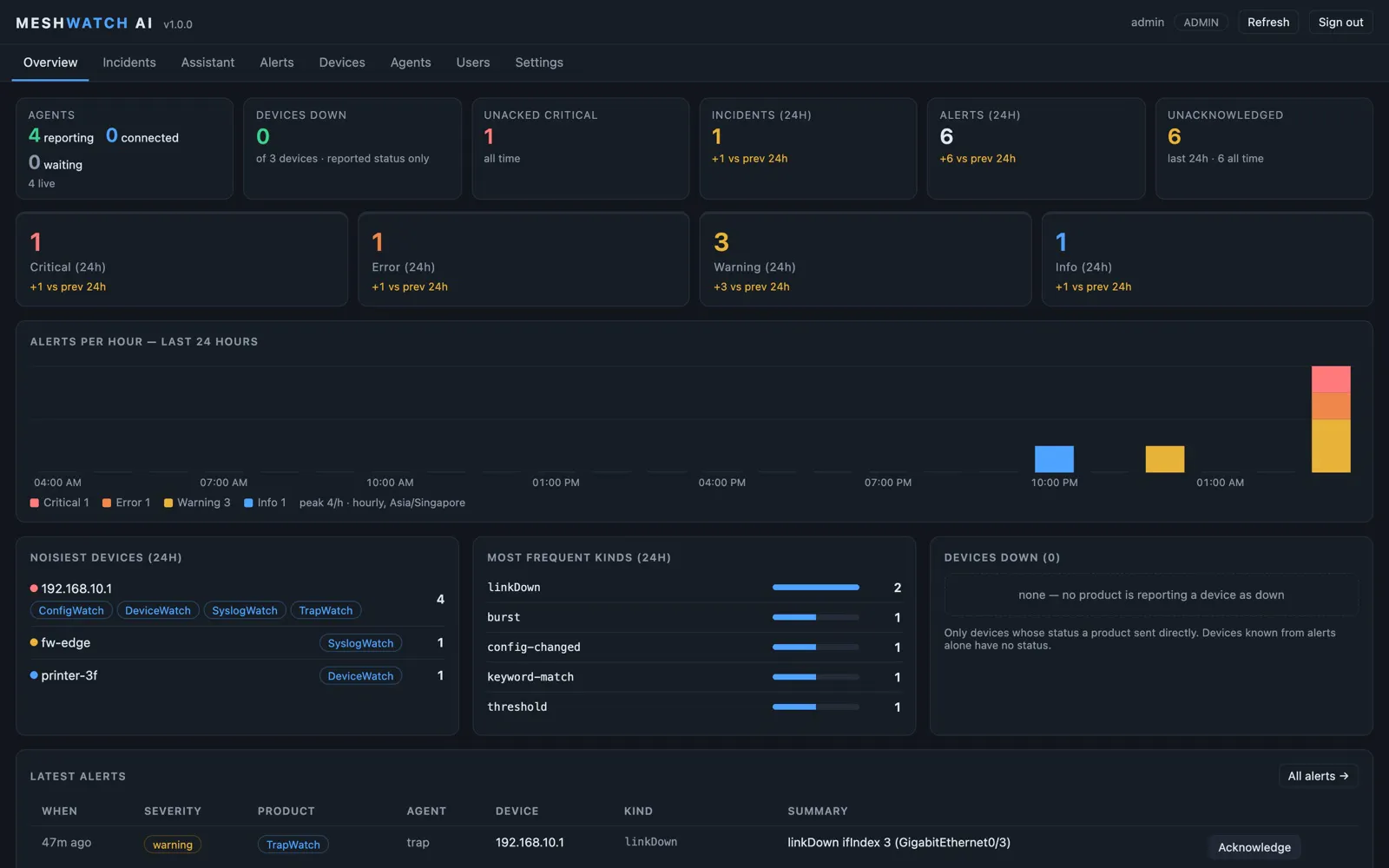Select device 192.168.10.1 in Noisiest Devices

coord(76,589)
